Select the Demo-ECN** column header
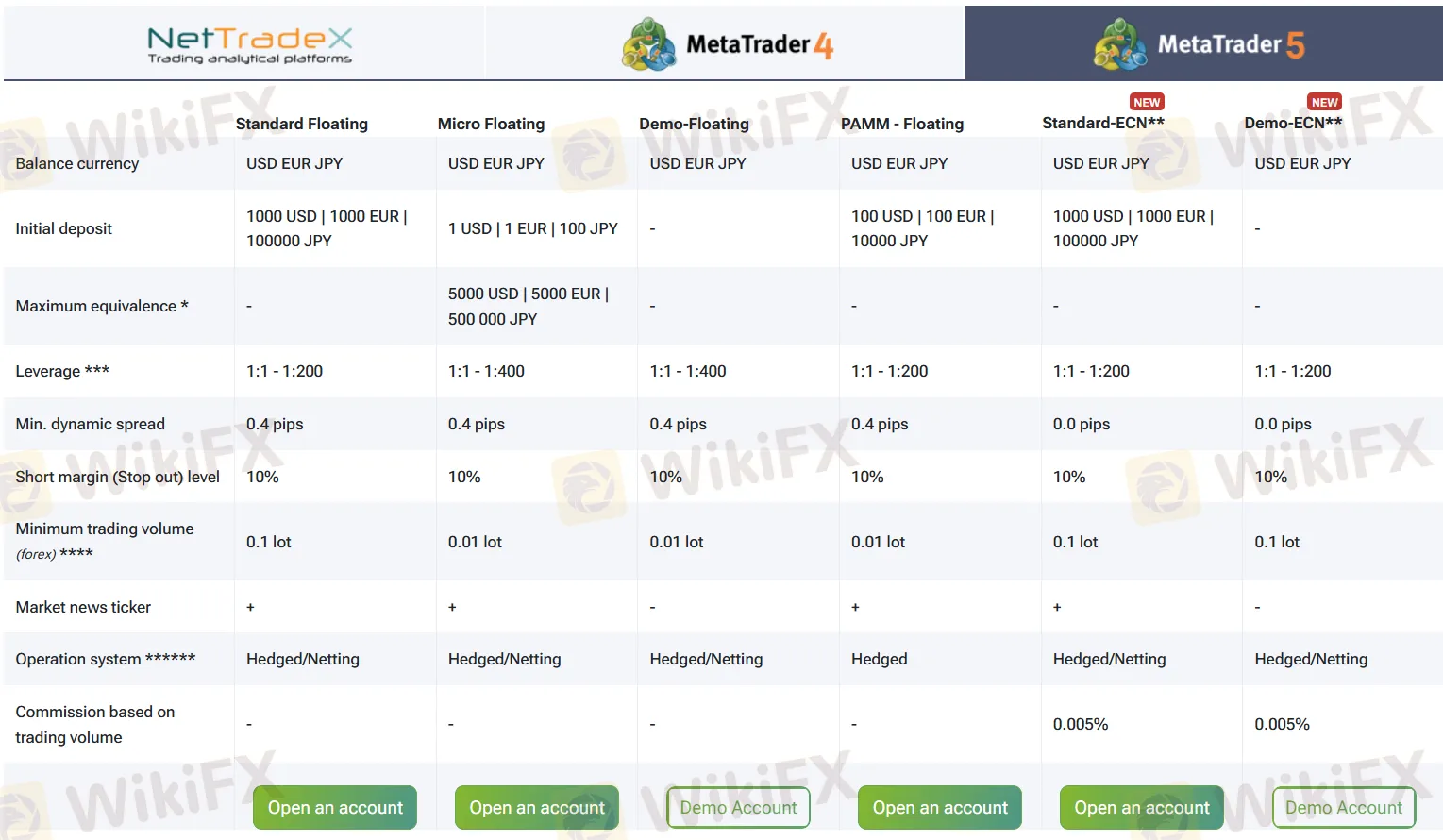 coord(1293,123)
